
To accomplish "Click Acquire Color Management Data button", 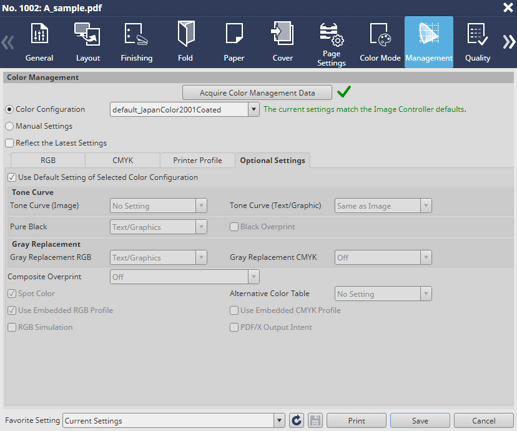I will click(x=257, y=93).
